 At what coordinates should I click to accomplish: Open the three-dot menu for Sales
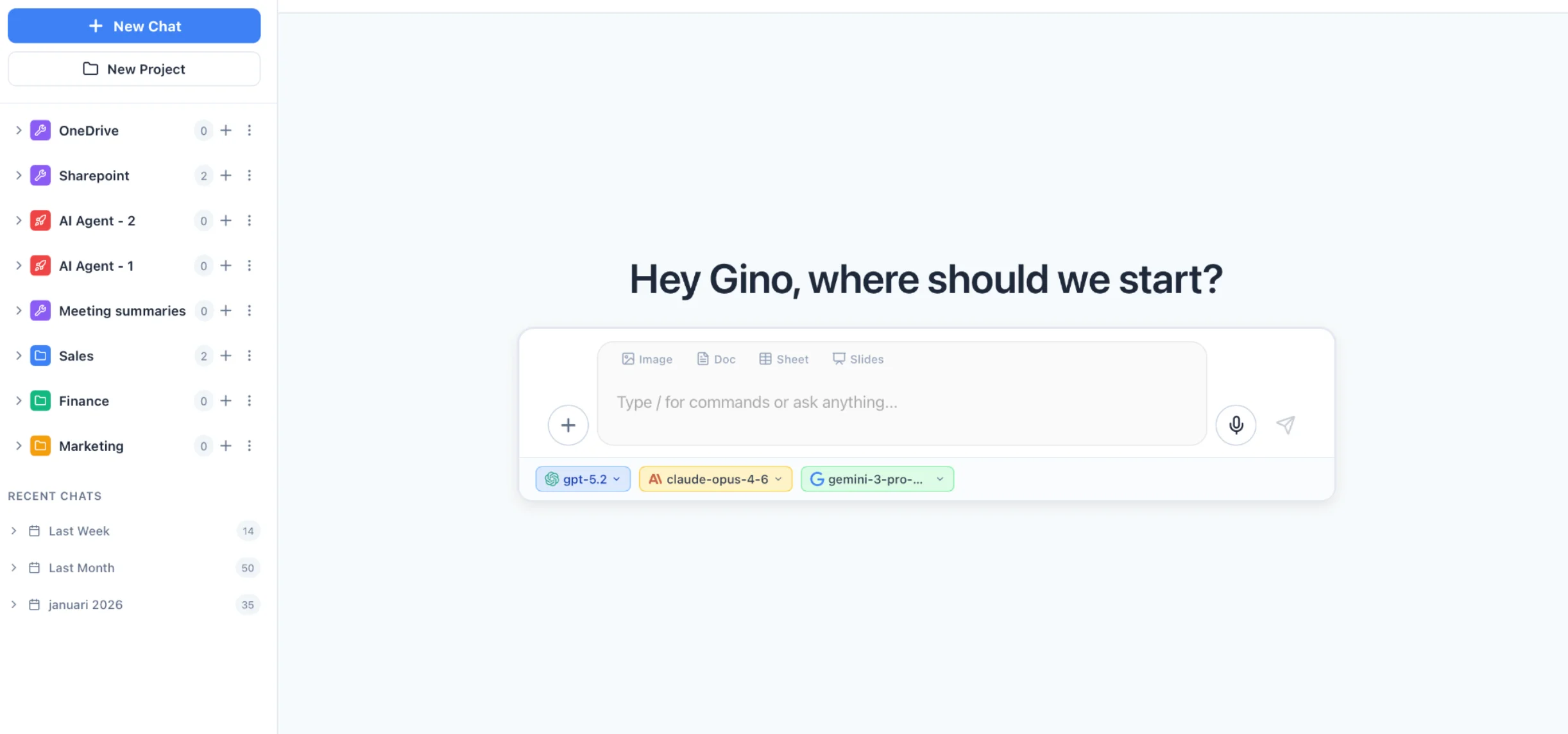click(250, 355)
